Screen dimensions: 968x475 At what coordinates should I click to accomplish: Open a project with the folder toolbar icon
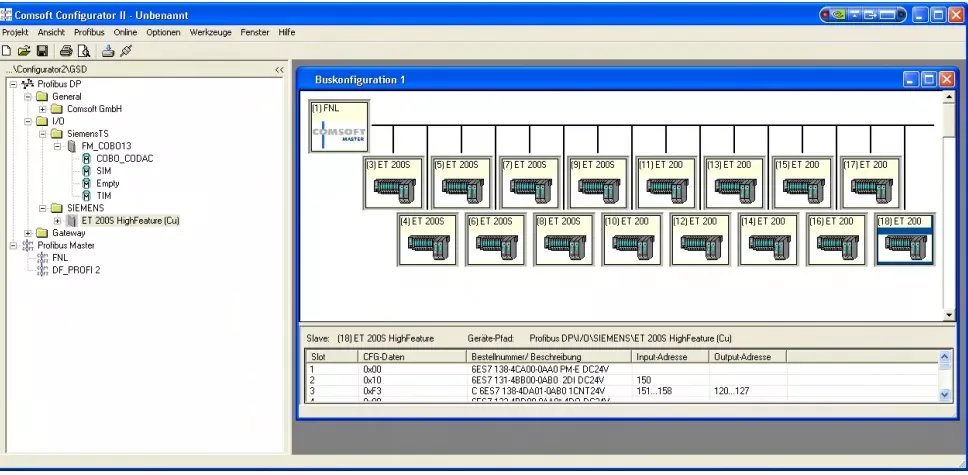(24, 51)
